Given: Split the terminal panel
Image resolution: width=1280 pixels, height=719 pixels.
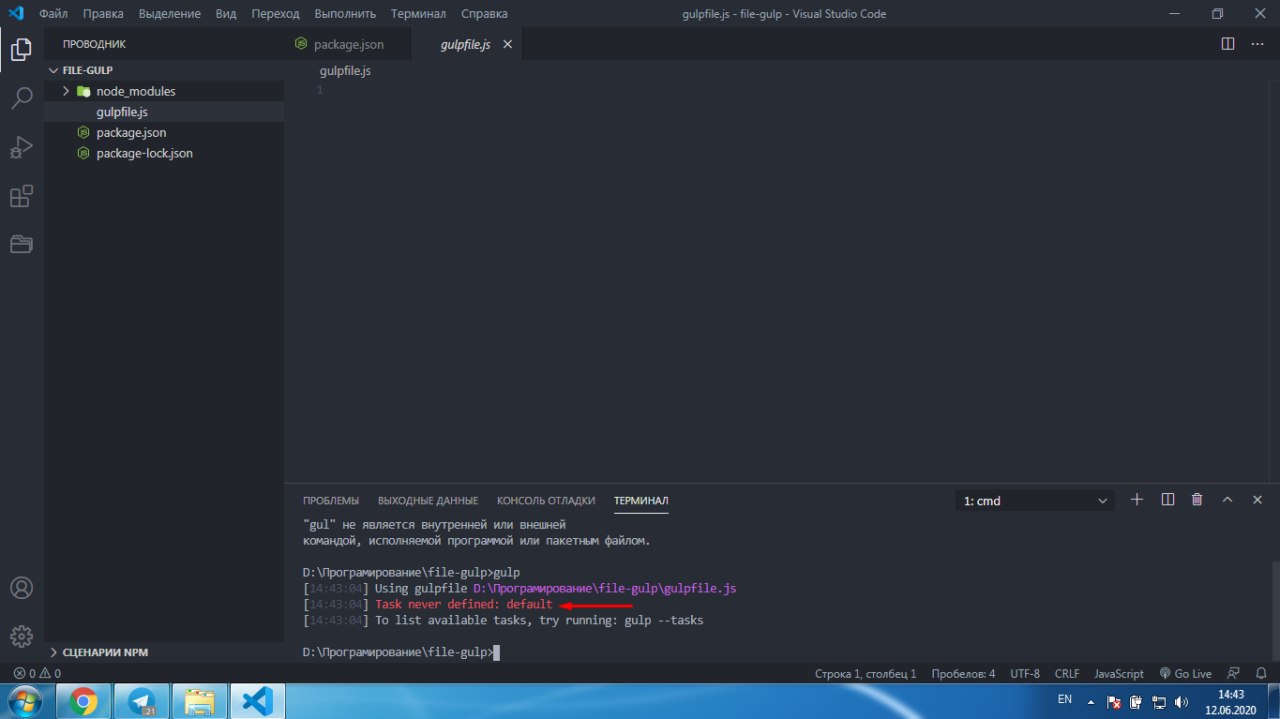Looking at the screenshot, I should 1167,500.
